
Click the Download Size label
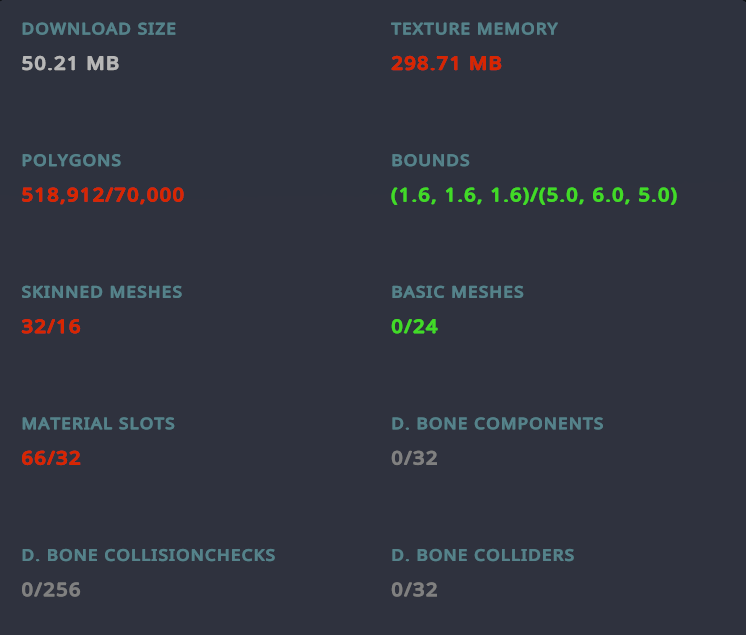point(99,29)
